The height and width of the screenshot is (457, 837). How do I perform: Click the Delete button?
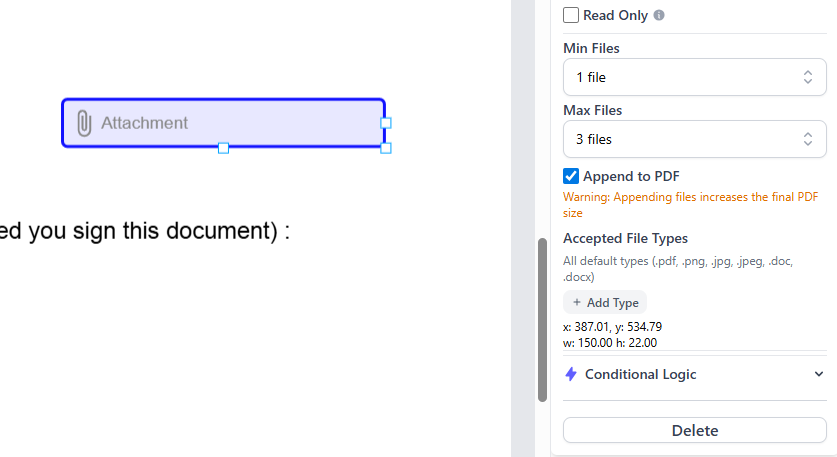[x=694, y=430]
